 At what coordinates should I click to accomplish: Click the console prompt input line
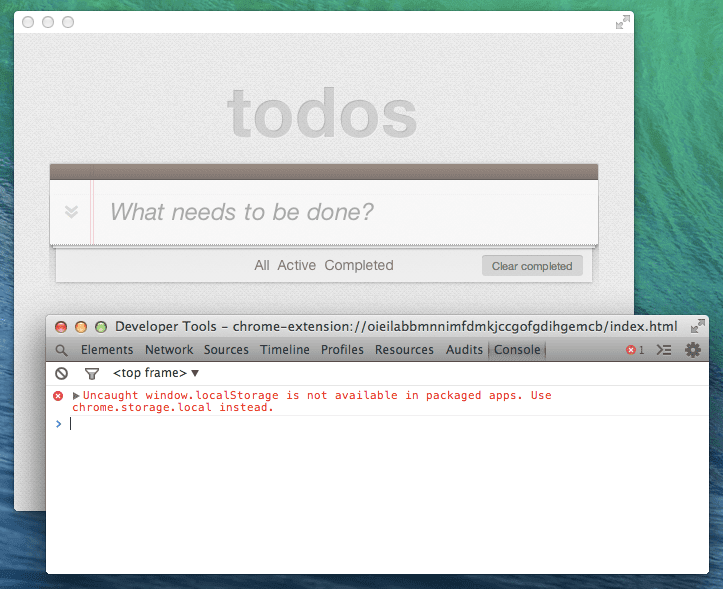point(380,424)
